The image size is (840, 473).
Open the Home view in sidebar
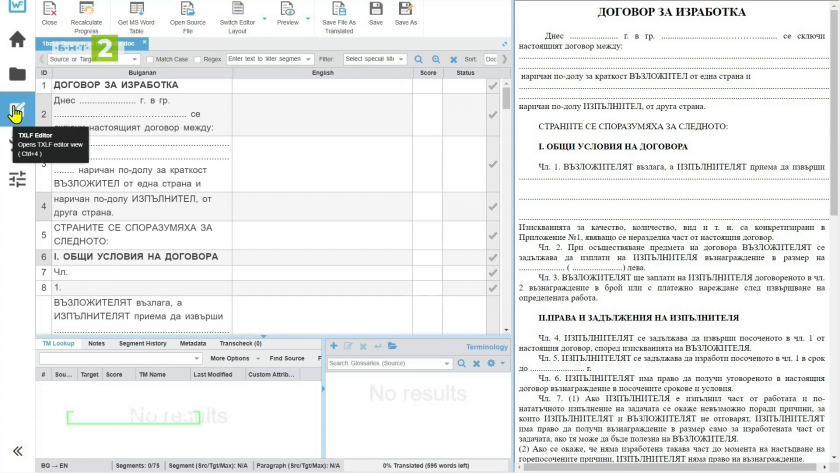point(17,40)
